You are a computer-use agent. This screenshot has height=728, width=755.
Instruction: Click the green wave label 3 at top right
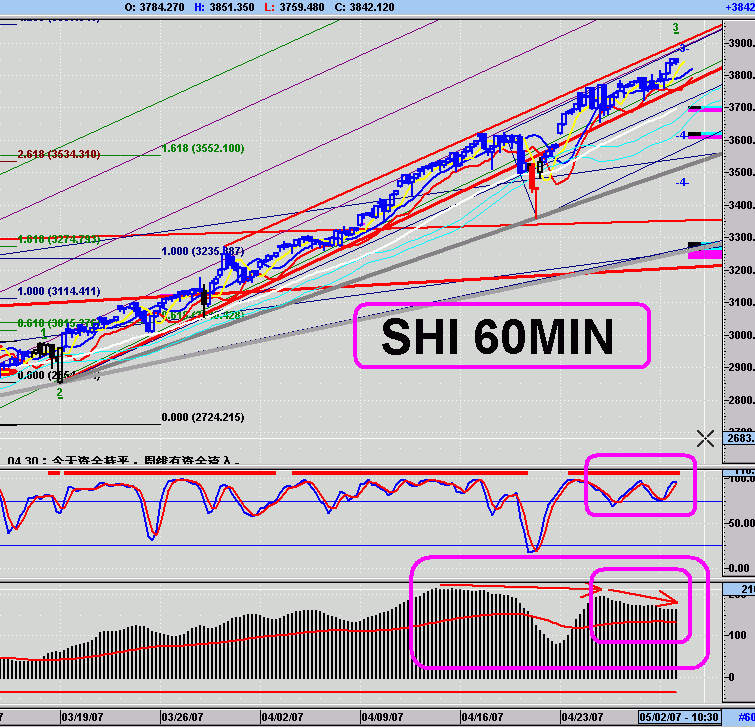676,28
